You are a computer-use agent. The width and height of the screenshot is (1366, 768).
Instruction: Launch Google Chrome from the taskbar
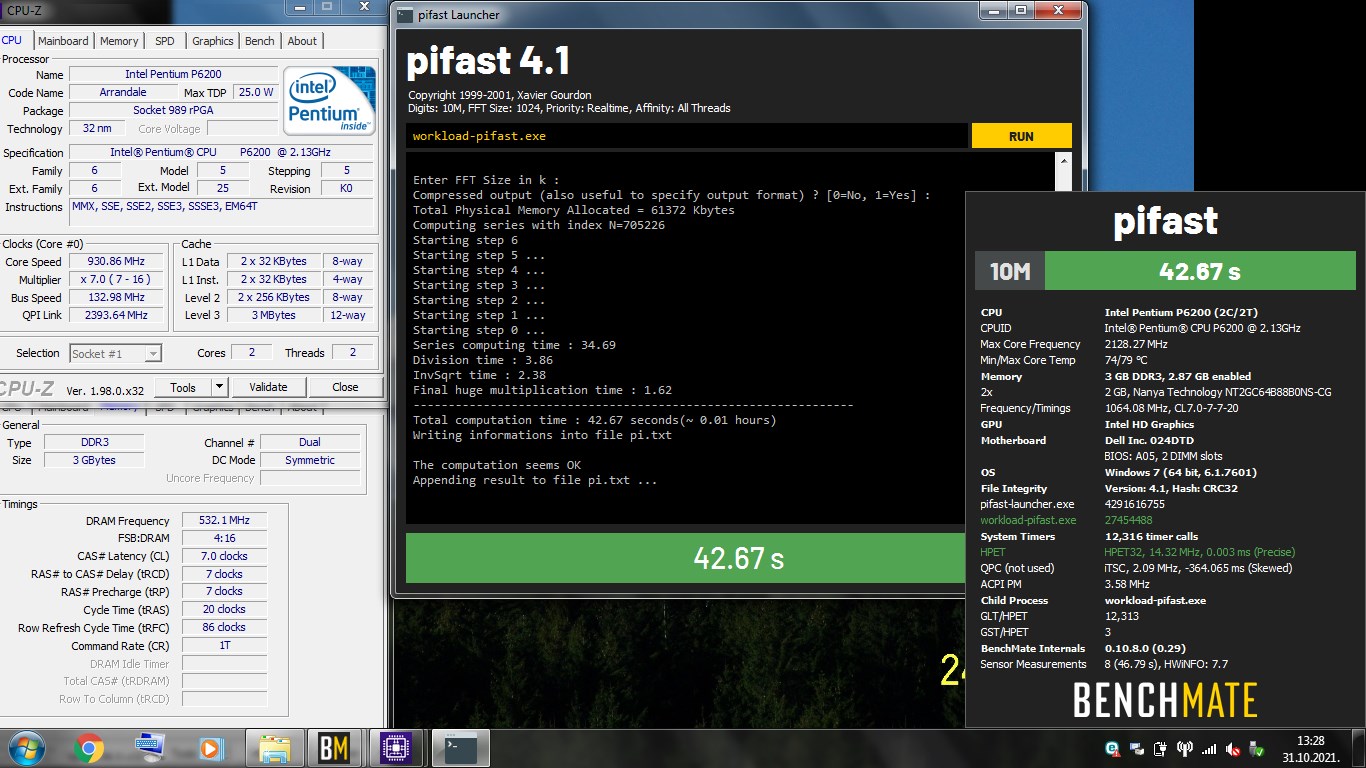coord(88,748)
